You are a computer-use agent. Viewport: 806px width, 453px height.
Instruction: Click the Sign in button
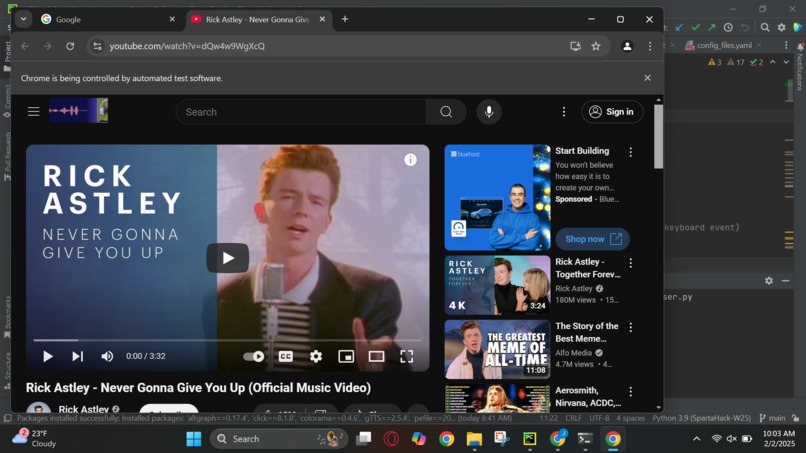(x=612, y=112)
